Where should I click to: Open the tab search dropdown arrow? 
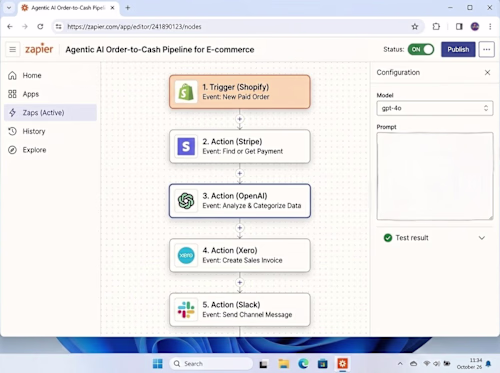point(9,7)
